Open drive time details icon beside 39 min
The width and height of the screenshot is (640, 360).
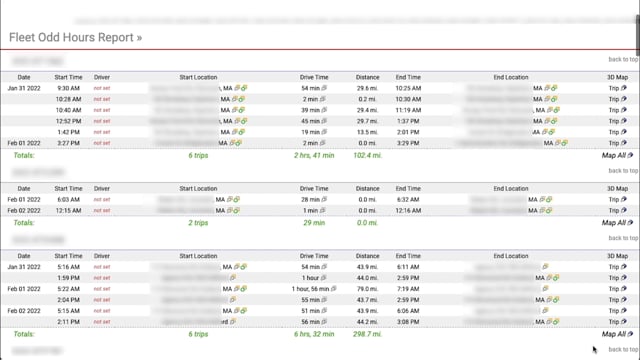click(x=324, y=110)
